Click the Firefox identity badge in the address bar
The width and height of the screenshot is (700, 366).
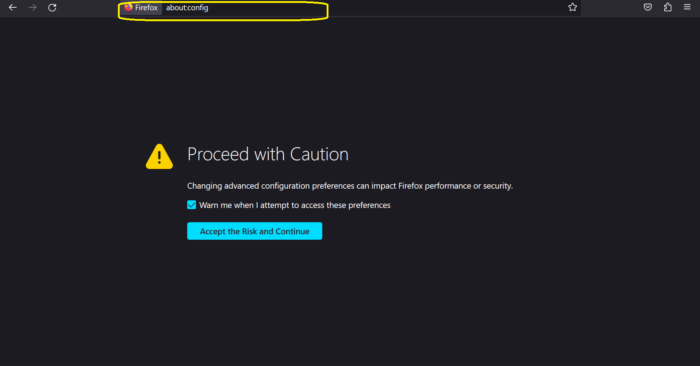(x=141, y=8)
